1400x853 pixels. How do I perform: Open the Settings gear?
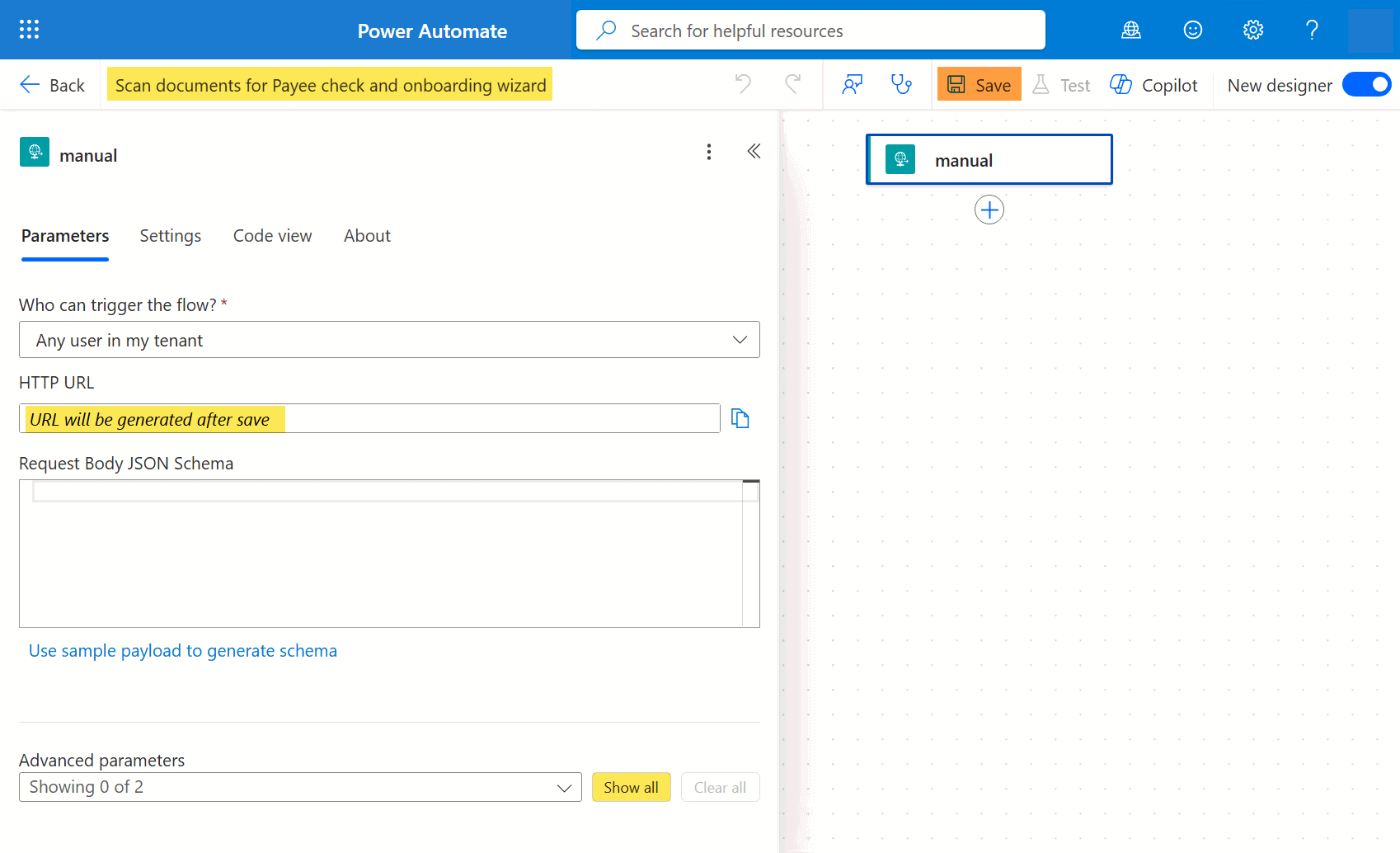pyautogui.click(x=1253, y=31)
